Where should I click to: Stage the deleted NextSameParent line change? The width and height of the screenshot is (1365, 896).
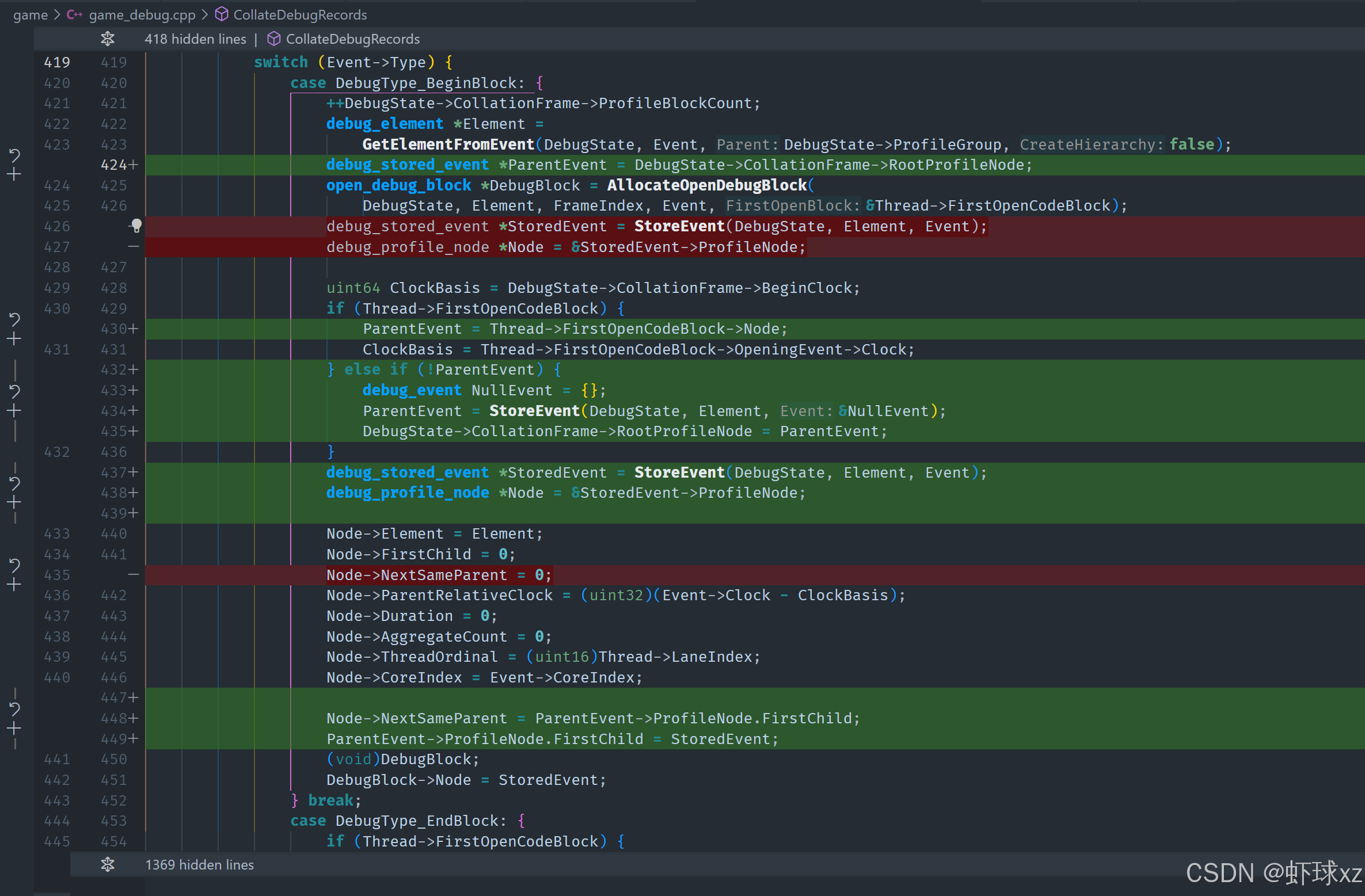tap(14, 585)
